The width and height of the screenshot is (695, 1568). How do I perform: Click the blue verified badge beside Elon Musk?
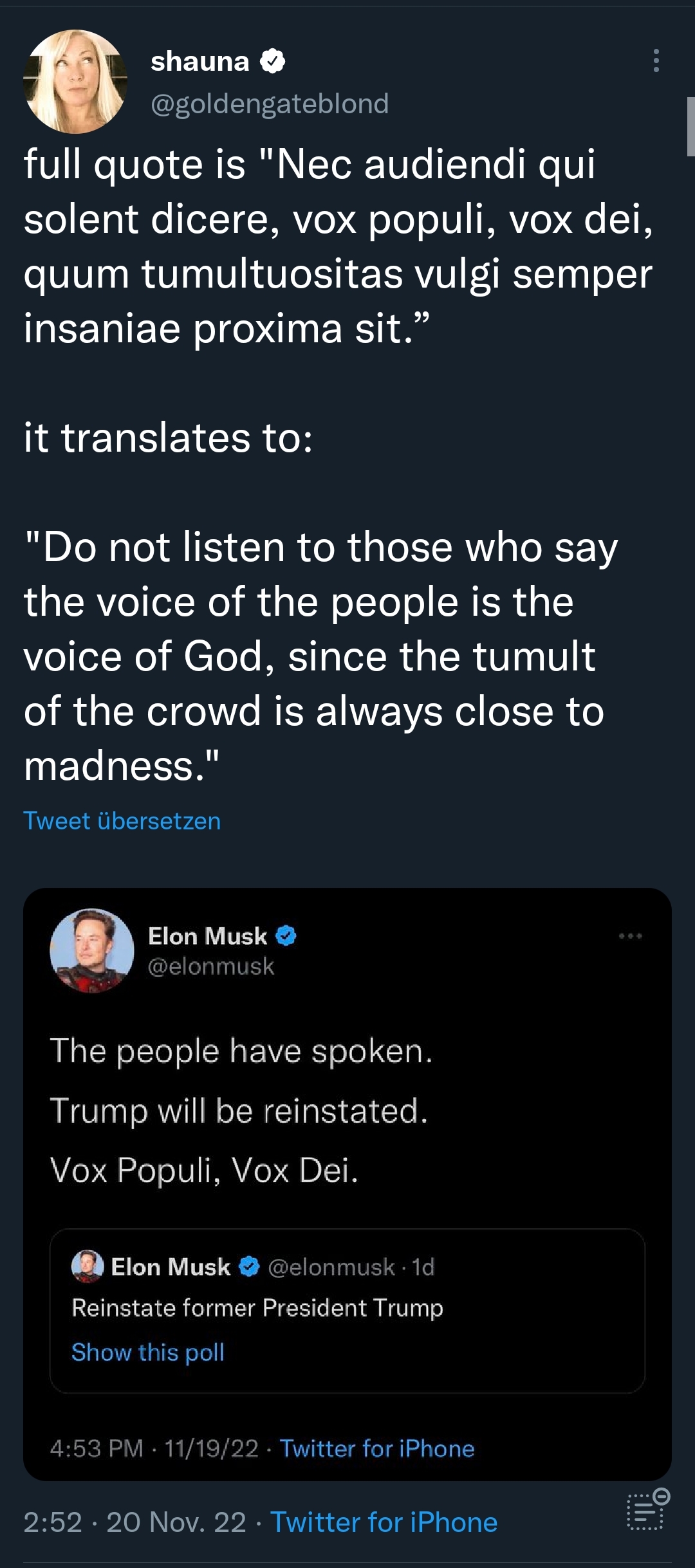(x=286, y=936)
